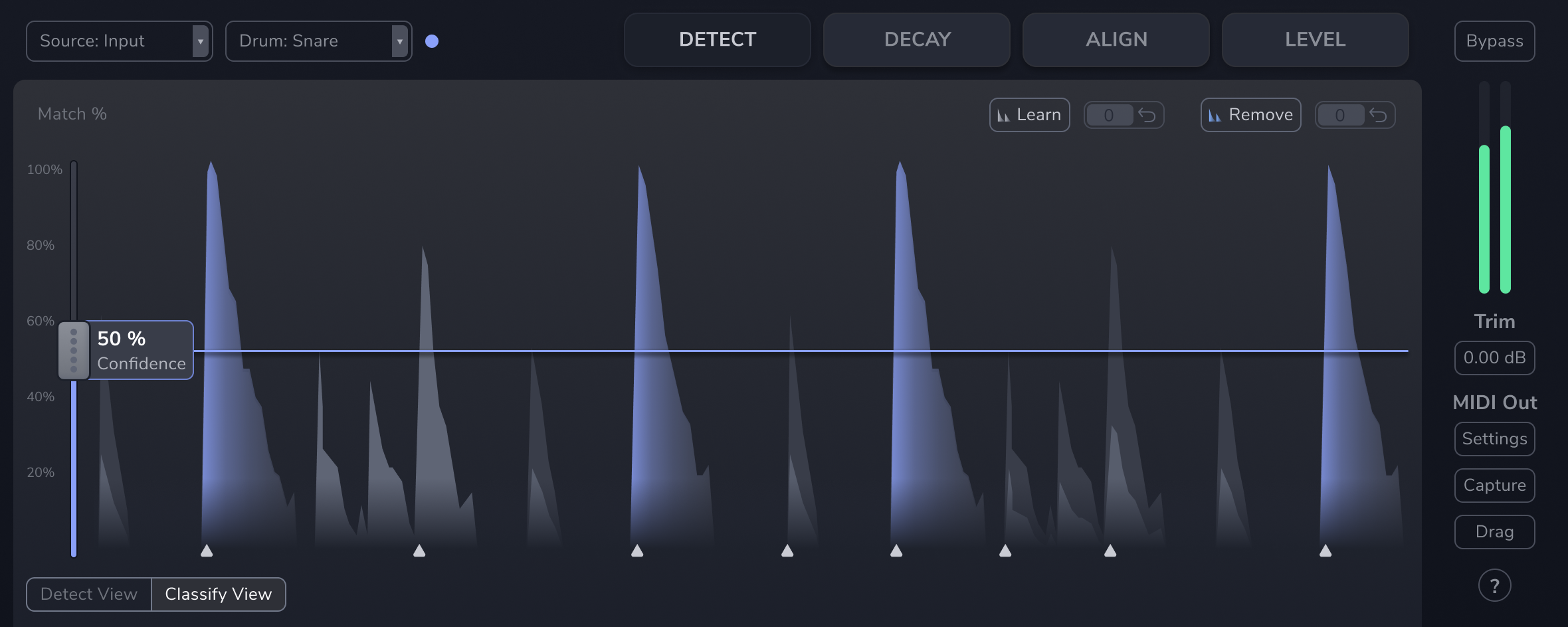Open the Drum: Snare dropdown

[x=319, y=41]
